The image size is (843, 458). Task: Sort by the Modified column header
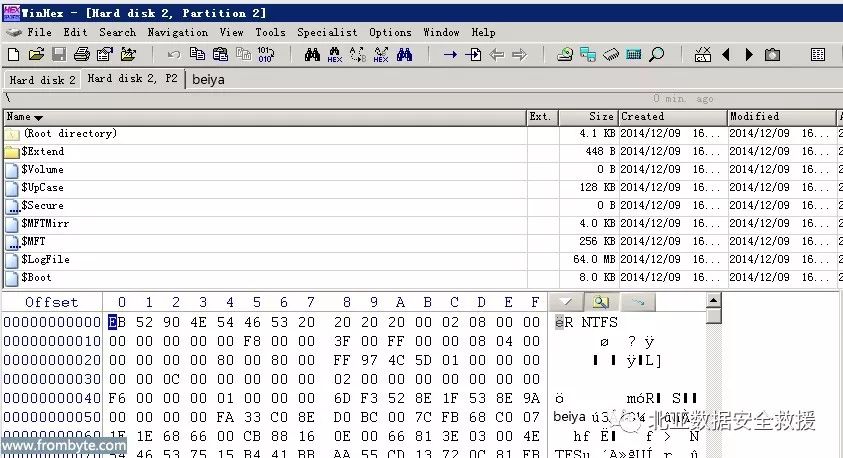[x=782, y=117]
